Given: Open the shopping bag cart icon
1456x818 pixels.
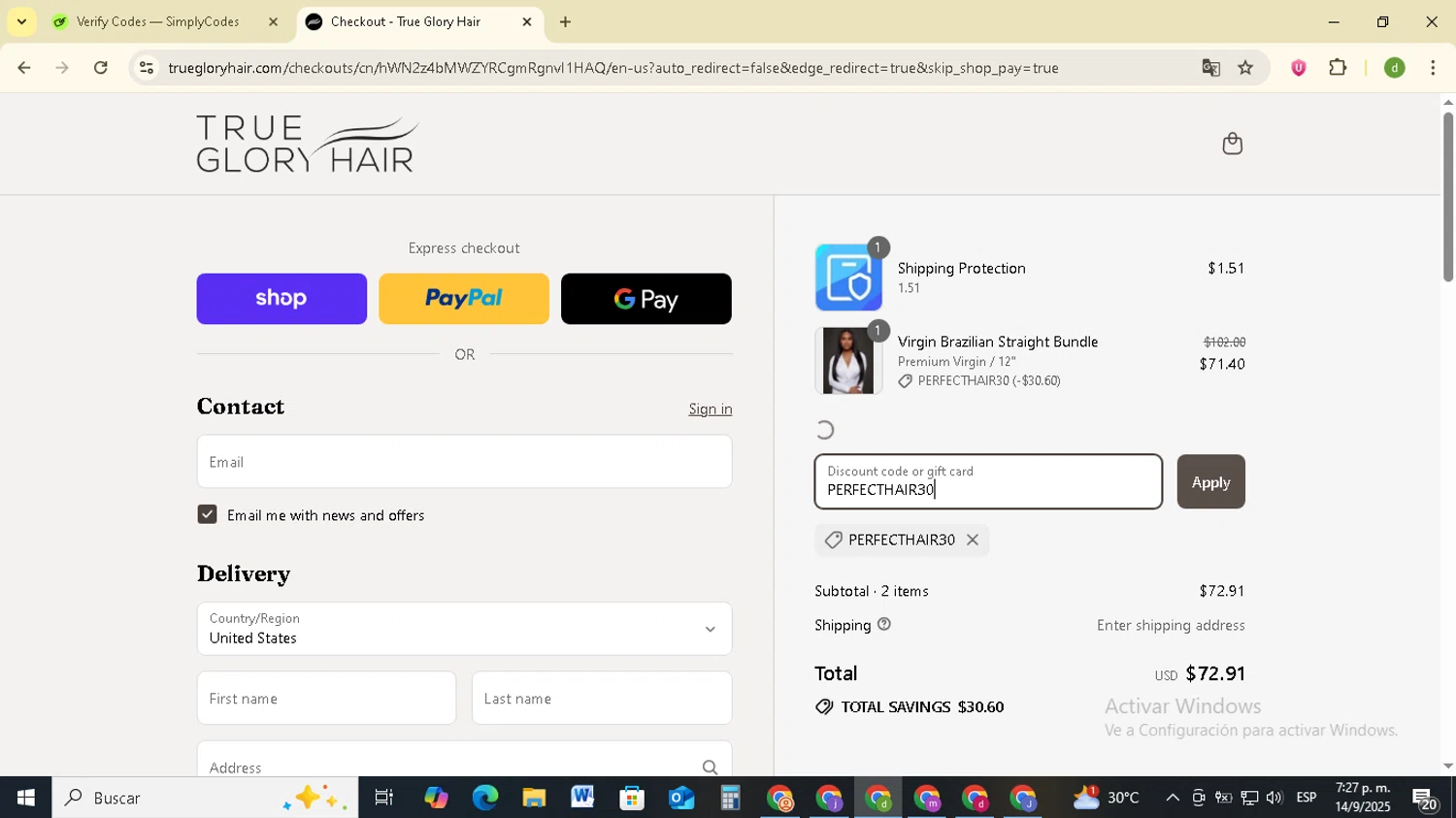Looking at the screenshot, I should (x=1232, y=144).
